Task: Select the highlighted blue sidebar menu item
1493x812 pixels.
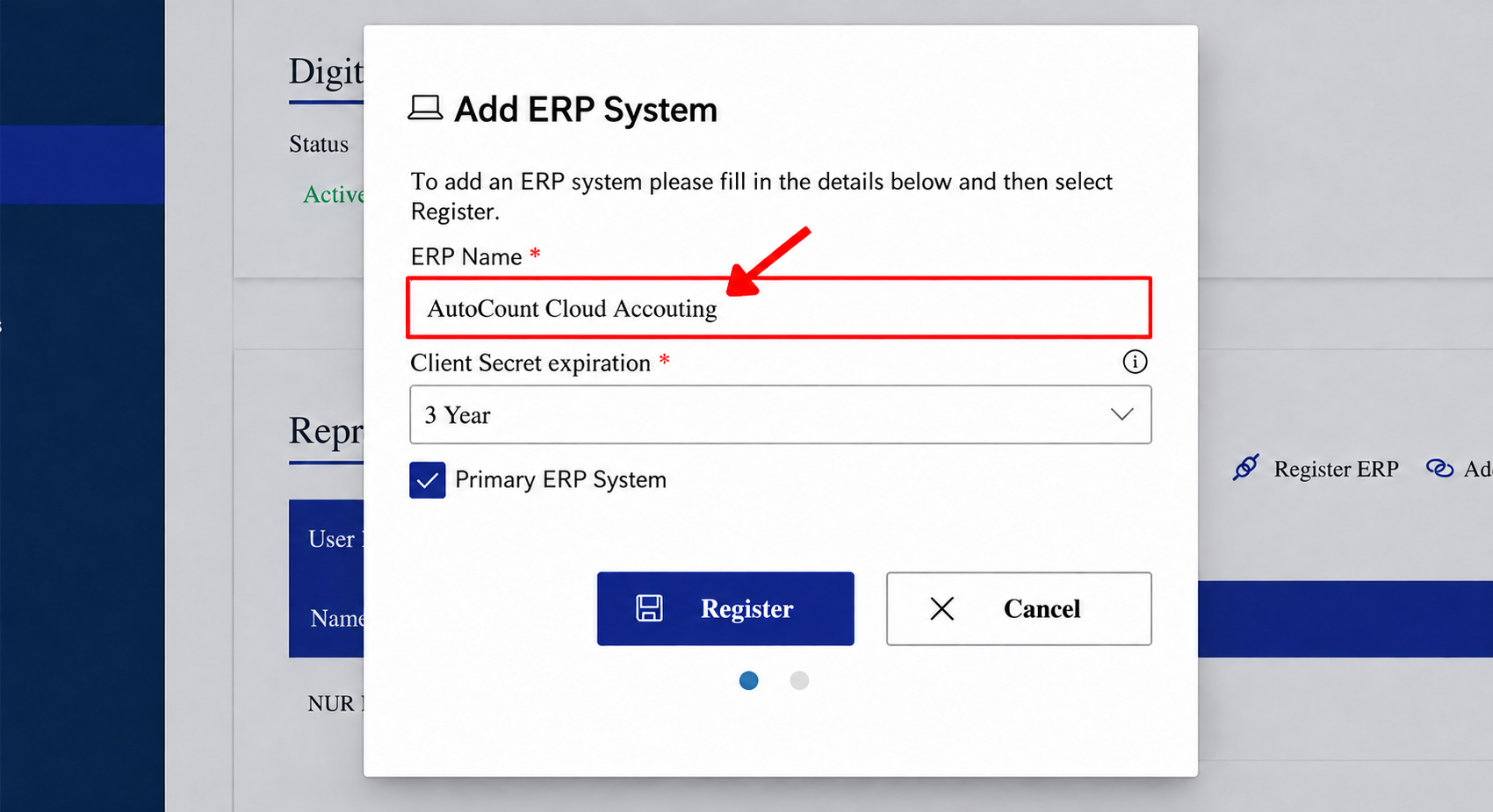Action: [82, 165]
